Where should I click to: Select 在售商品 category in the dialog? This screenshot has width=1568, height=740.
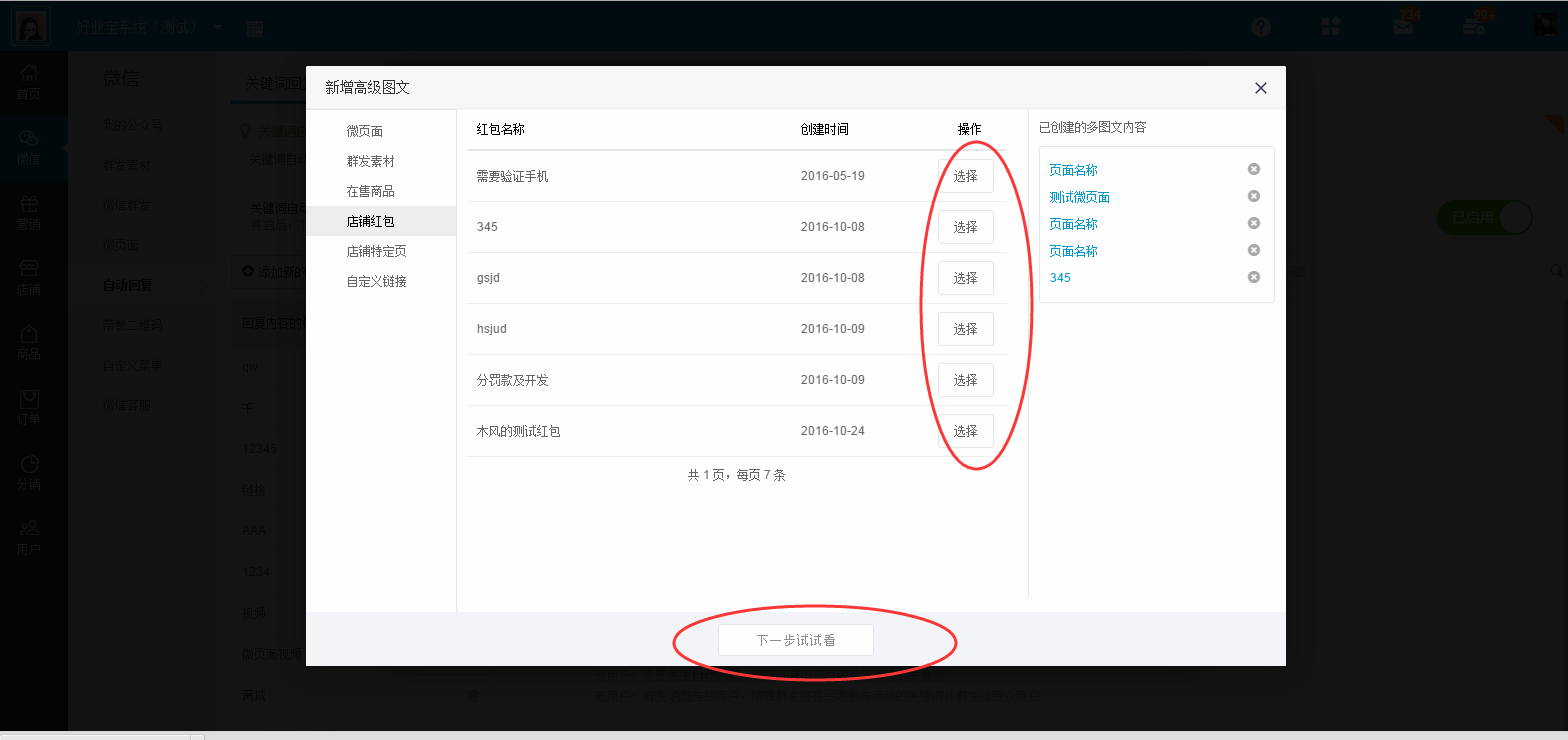coord(371,191)
